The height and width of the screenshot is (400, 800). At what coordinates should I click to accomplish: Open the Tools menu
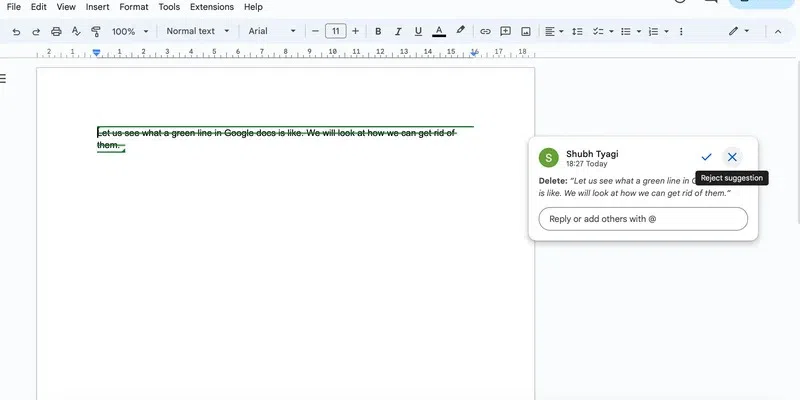pyautogui.click(x=169, y=7)
